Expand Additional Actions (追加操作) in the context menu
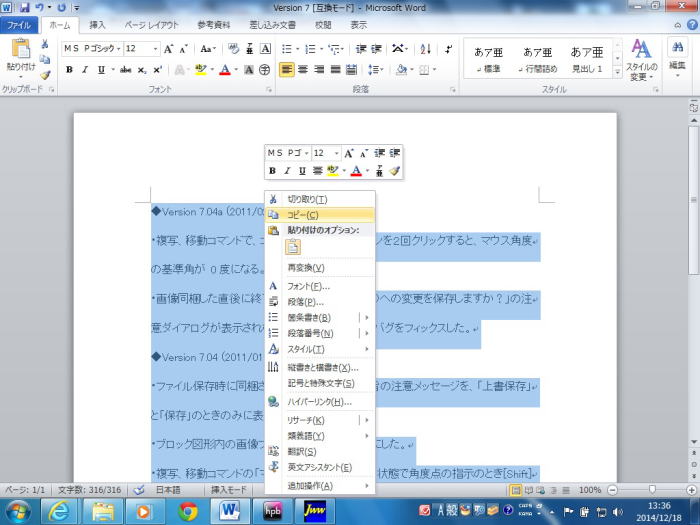 (320, 486)
